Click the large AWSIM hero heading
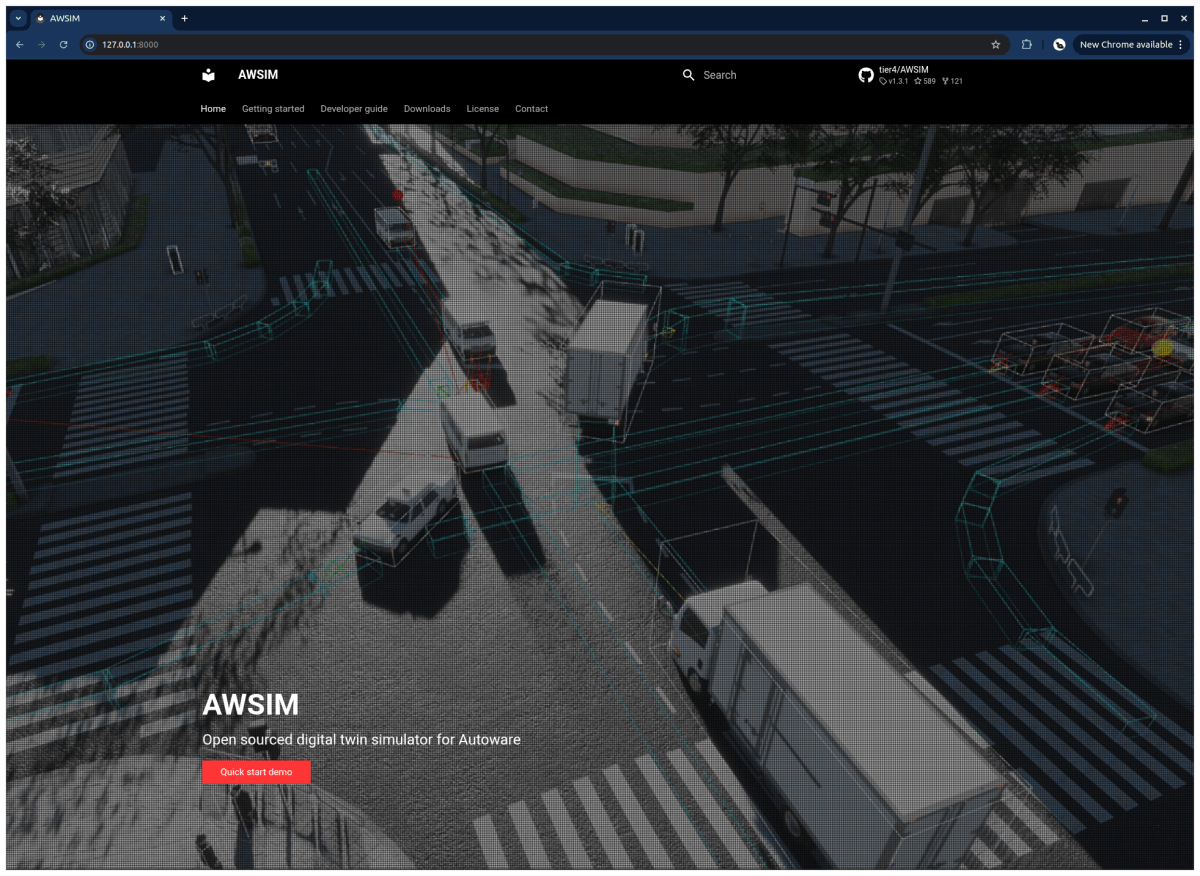The width and height of the screenshot is (1200, 876). pos(250,705)
